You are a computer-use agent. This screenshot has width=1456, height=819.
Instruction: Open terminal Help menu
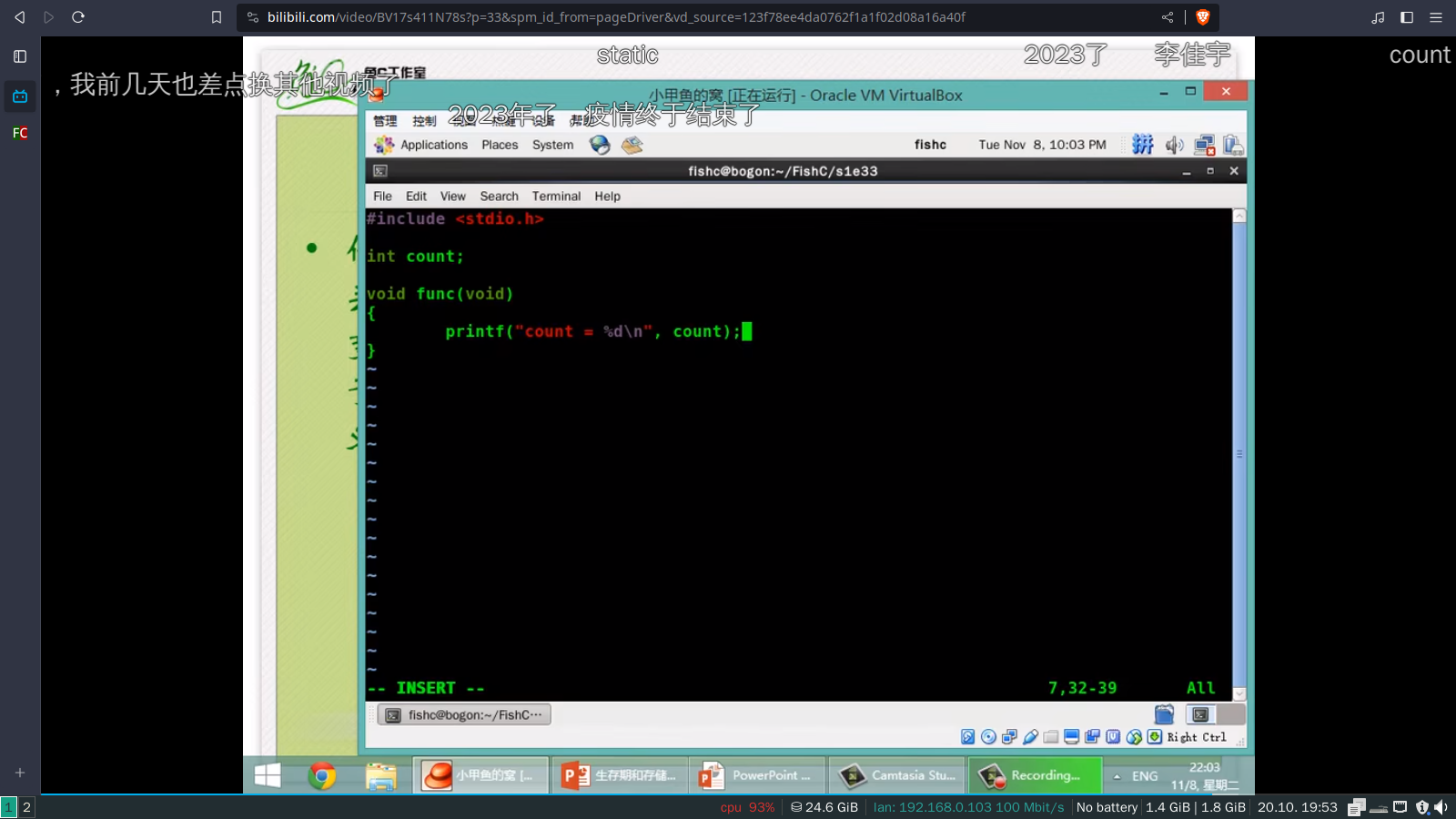(x=607, y=196)
